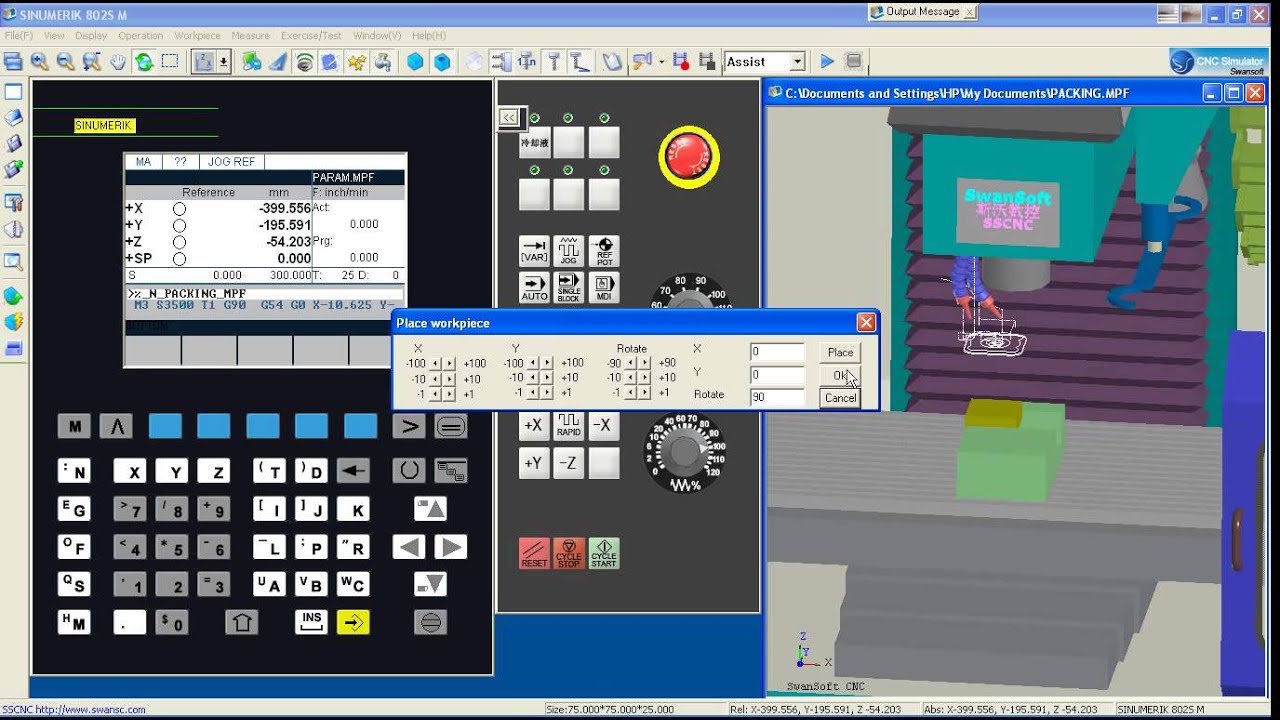The image size is (1280, 720).
Task: Switch machine to AUTO mode
Action: coord(534,288)
